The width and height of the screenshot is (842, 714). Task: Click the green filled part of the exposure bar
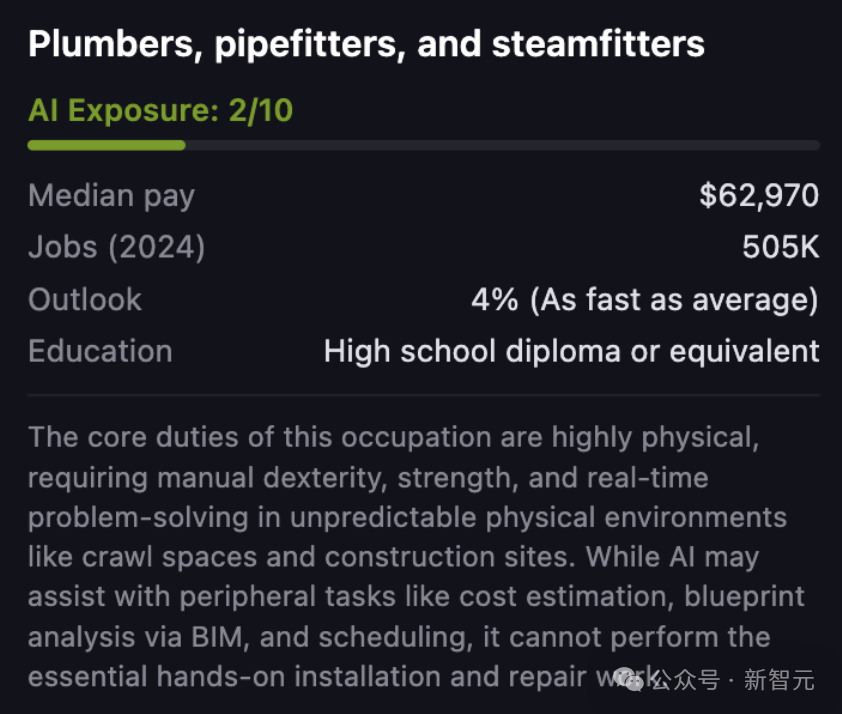pyautogui.click(x=106, y=145)
